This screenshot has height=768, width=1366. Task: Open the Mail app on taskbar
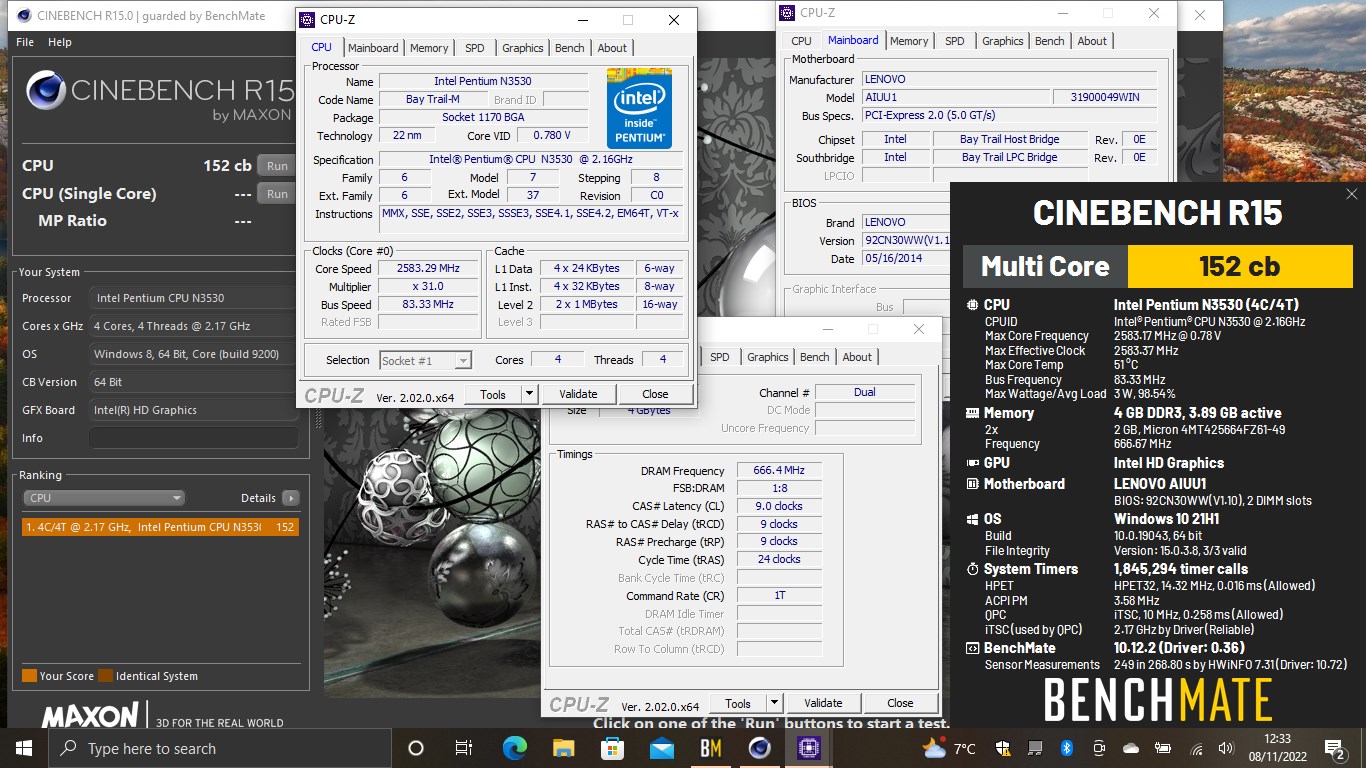click(661, 748)
